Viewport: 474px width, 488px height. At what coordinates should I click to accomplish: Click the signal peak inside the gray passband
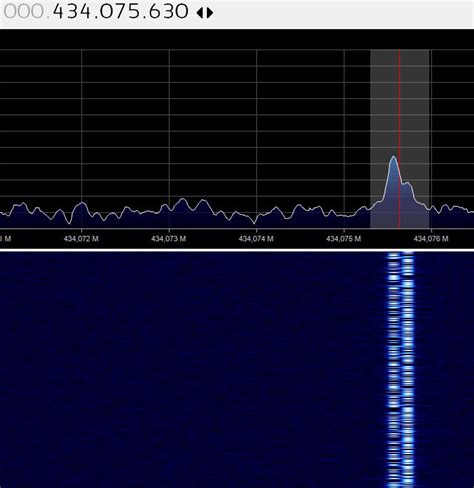394,157
